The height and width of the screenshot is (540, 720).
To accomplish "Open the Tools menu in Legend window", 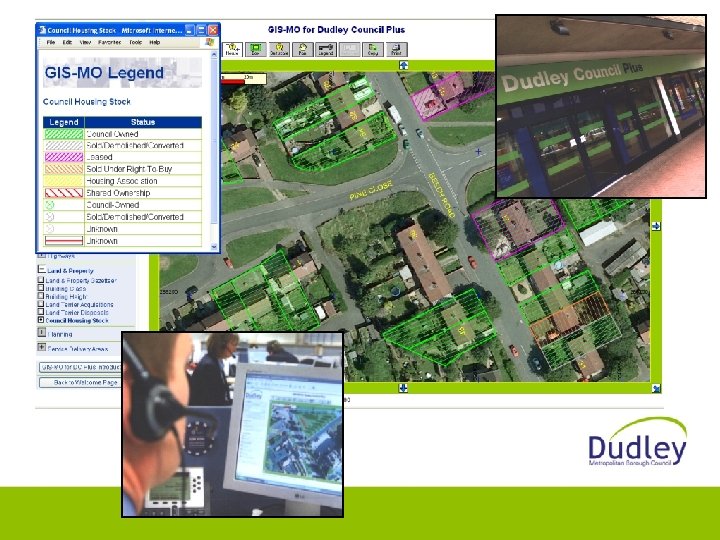I will [135, 42].
